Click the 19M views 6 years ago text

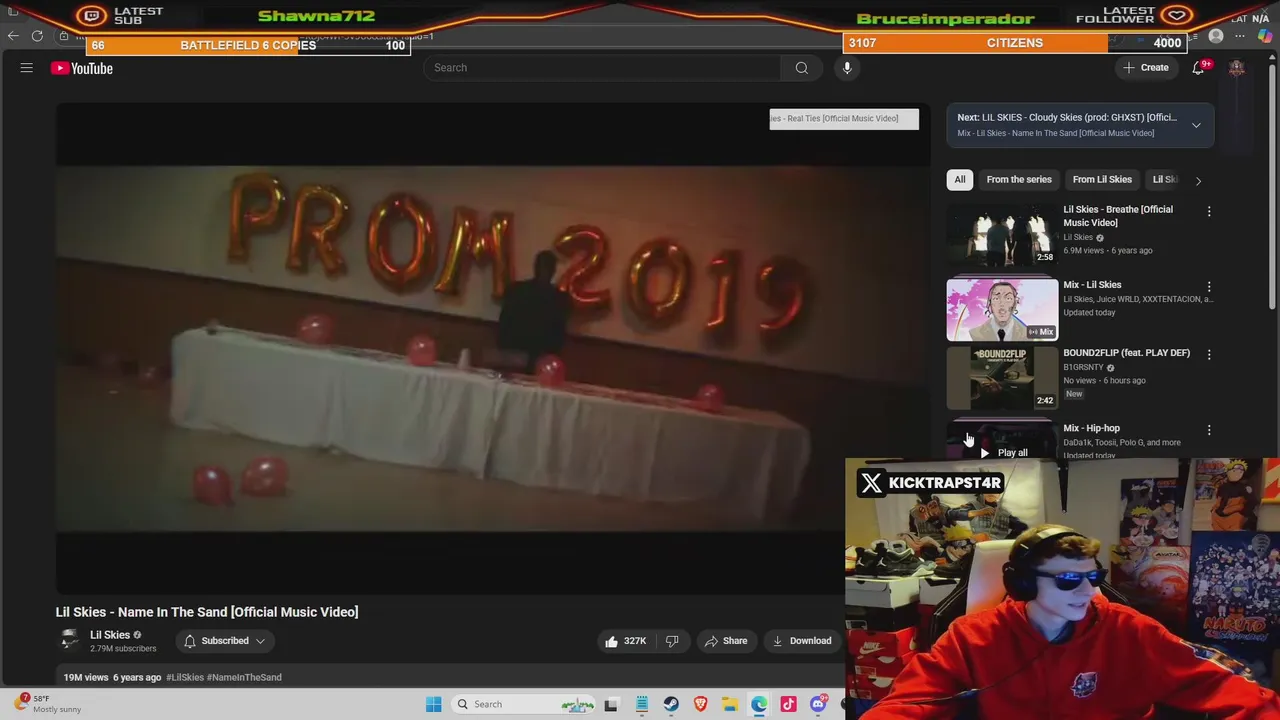[112, 677]
